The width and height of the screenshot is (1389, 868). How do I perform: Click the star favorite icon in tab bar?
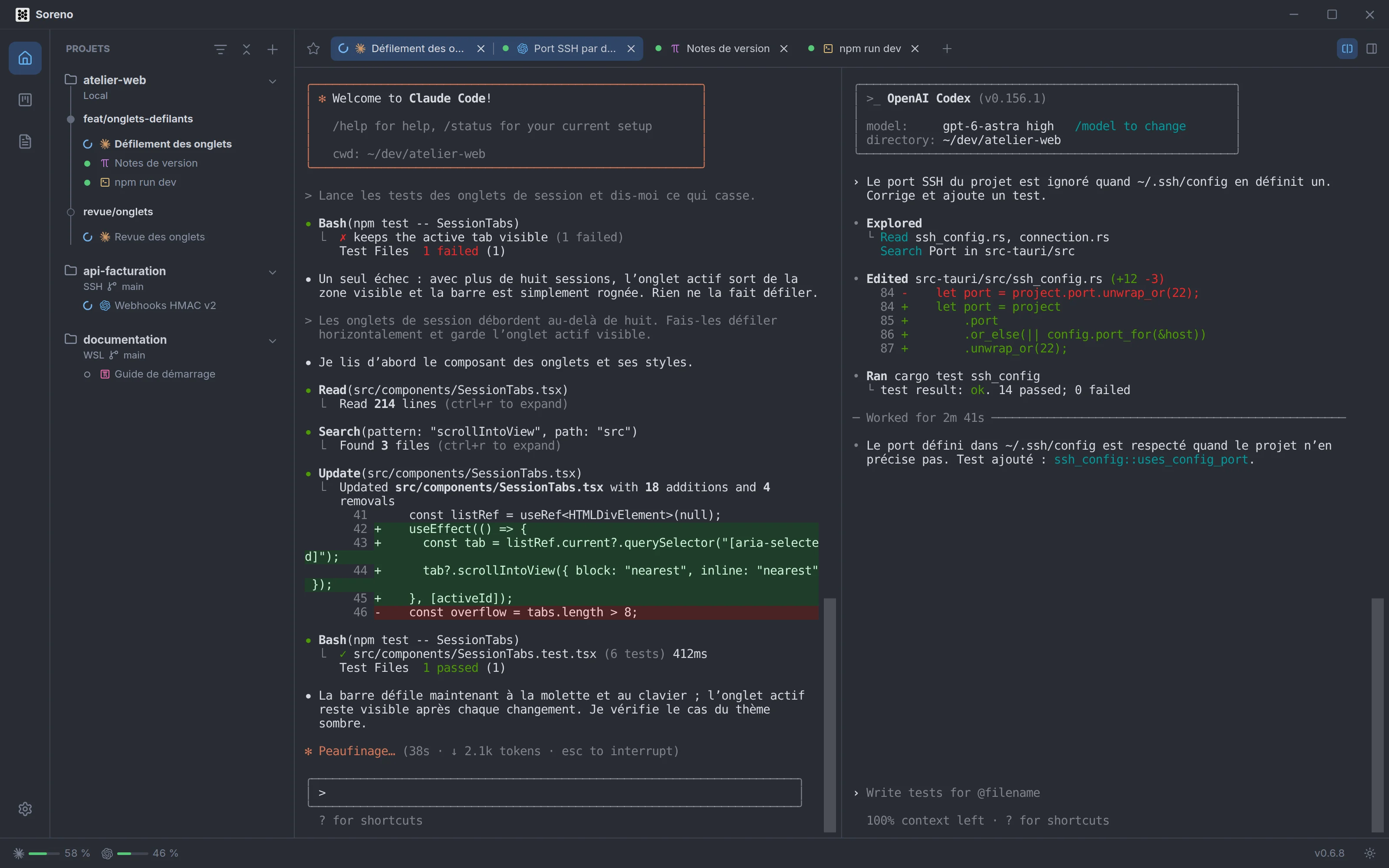coord(313,49)
